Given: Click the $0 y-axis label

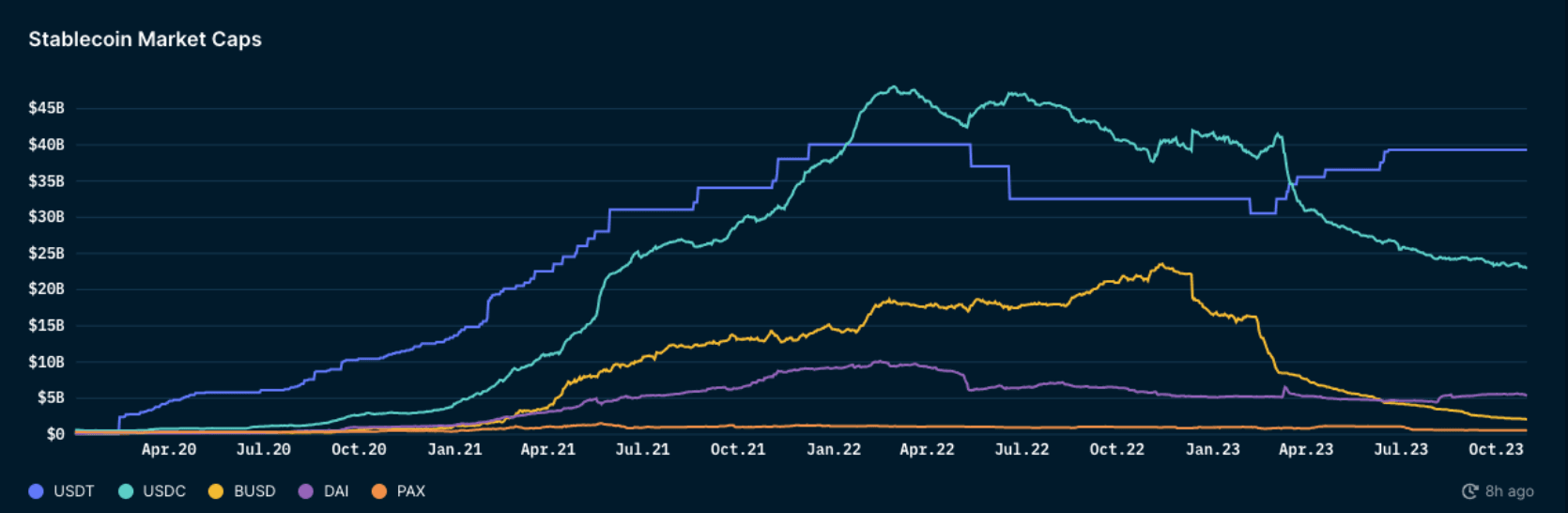Looking at the screenshot, I should 55,434.
